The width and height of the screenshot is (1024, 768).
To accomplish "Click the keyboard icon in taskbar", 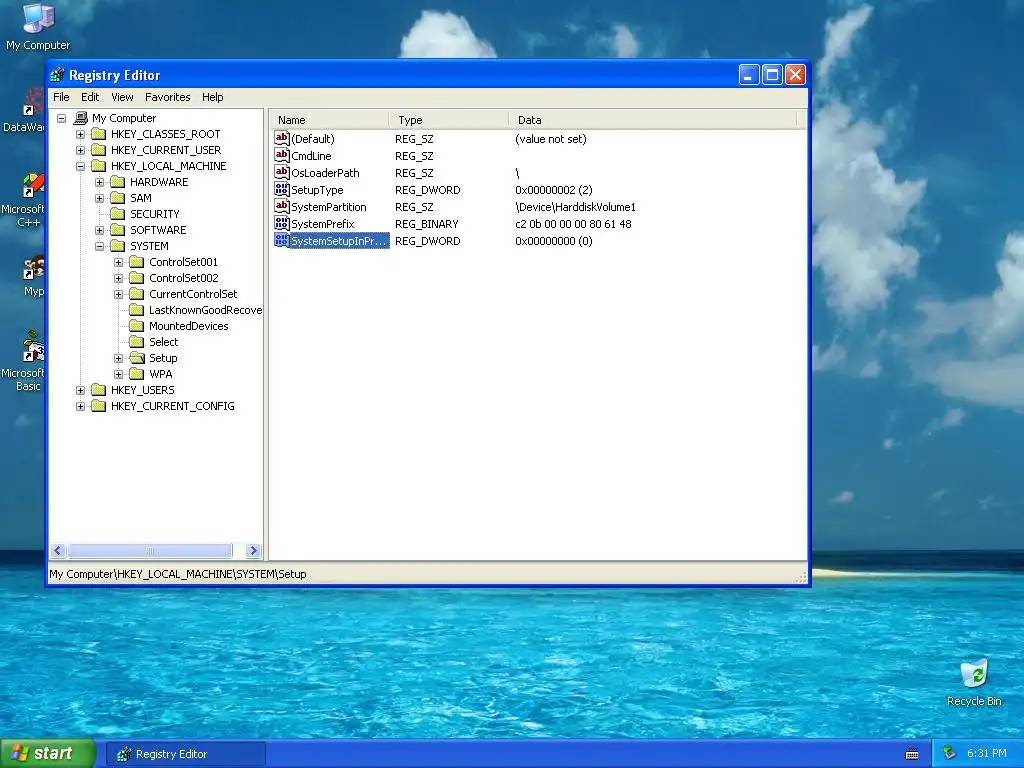I will 912,754.
